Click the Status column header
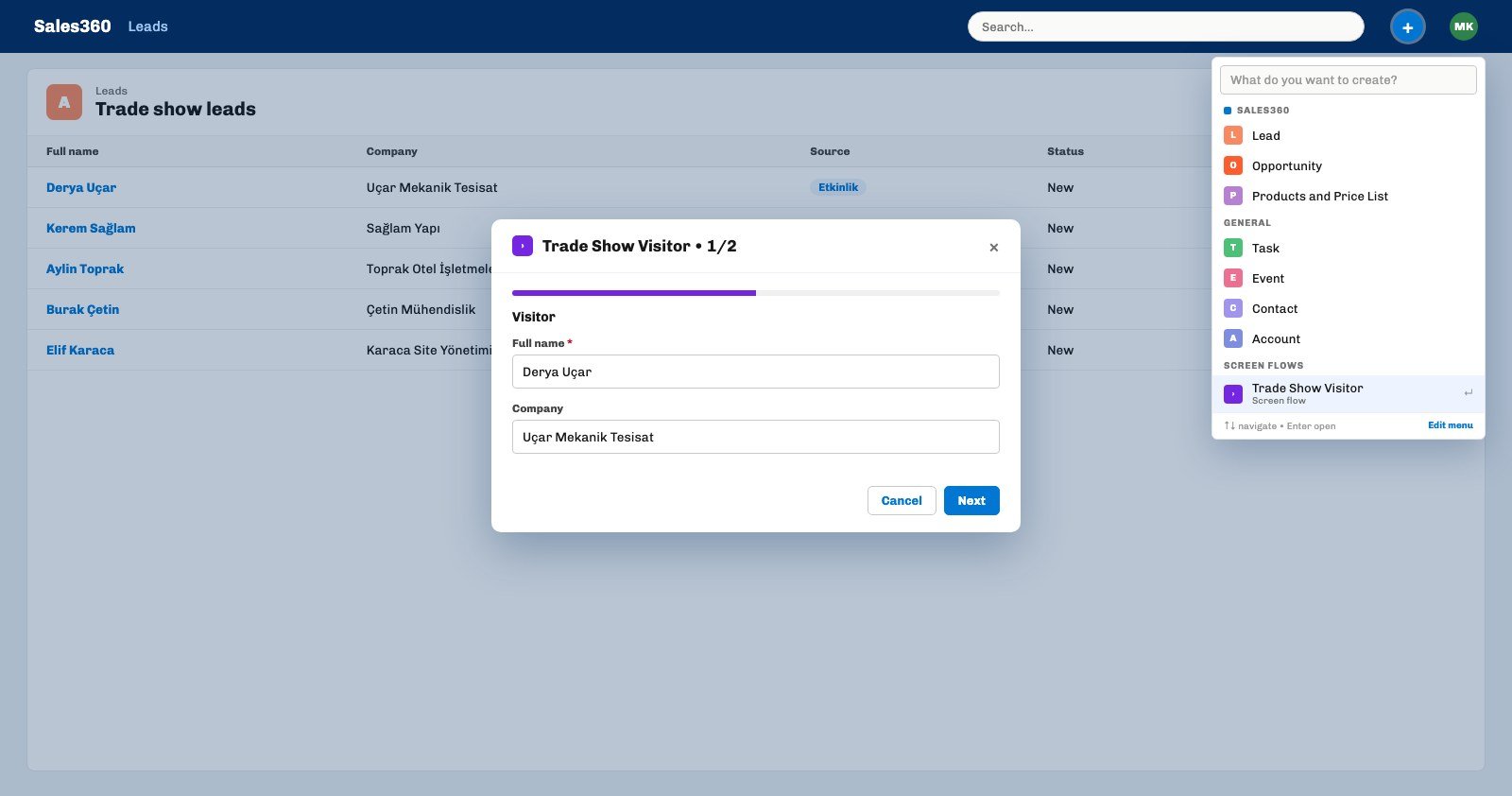1512x796 pixels. click(1066, 151)
